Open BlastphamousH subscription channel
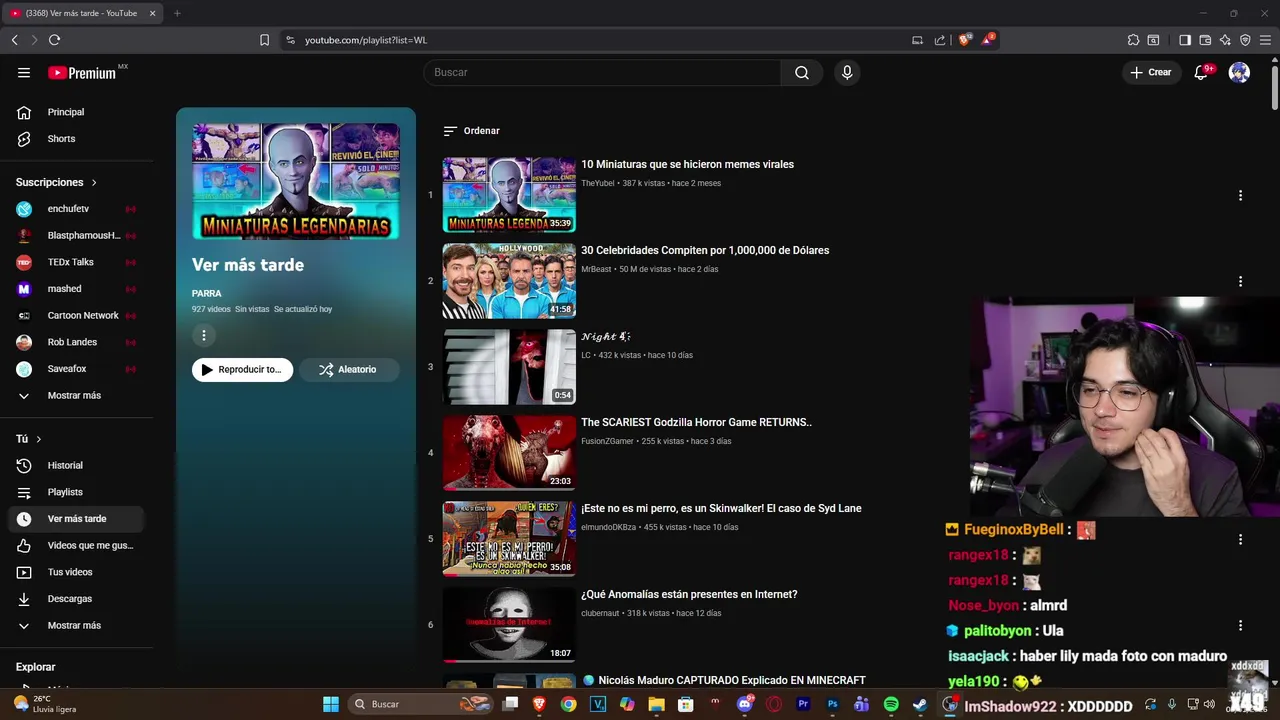This screenshot has height=720, width=1280. click(75, 235)
